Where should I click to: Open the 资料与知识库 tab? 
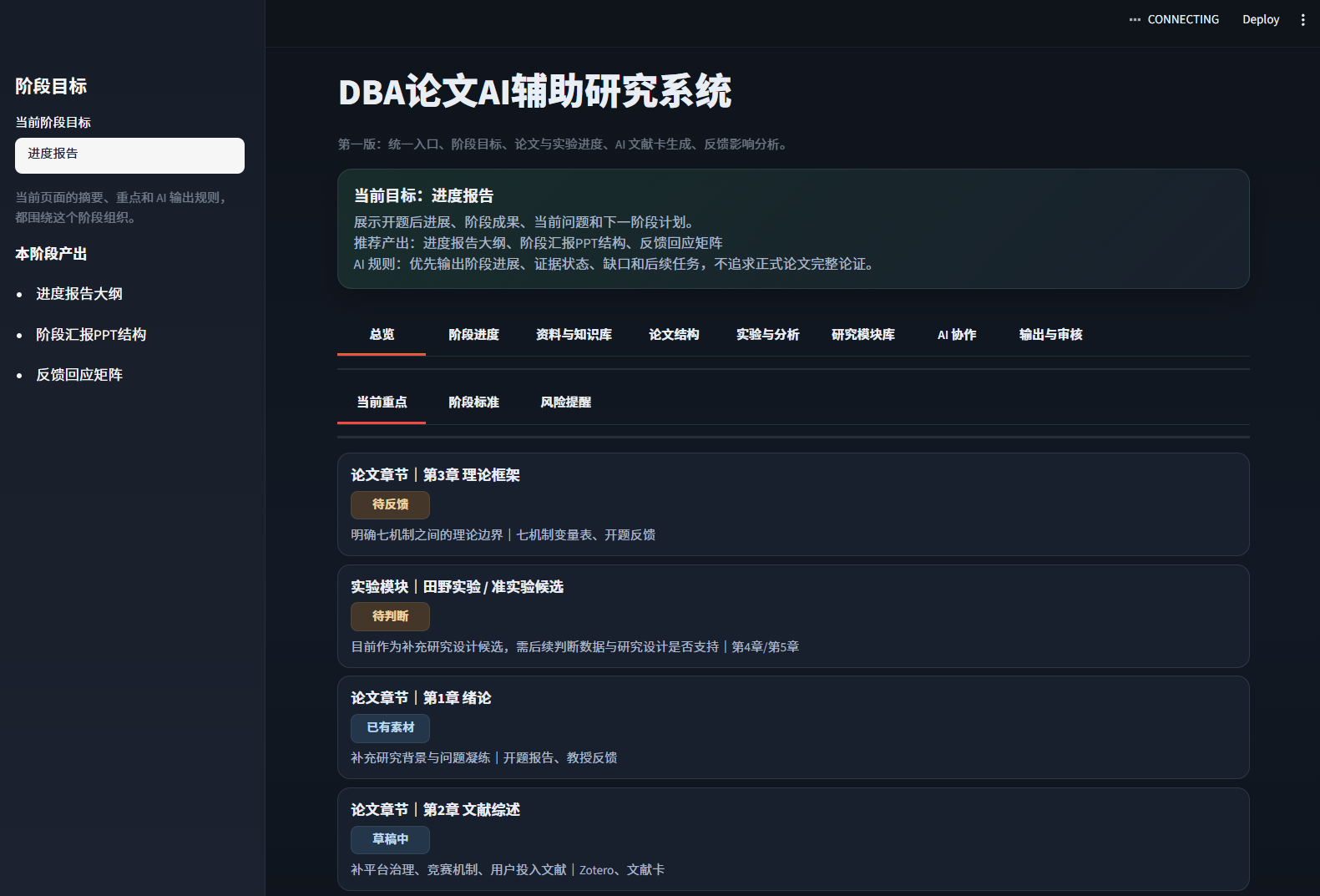pyautogui.click(x=574, y=335)
